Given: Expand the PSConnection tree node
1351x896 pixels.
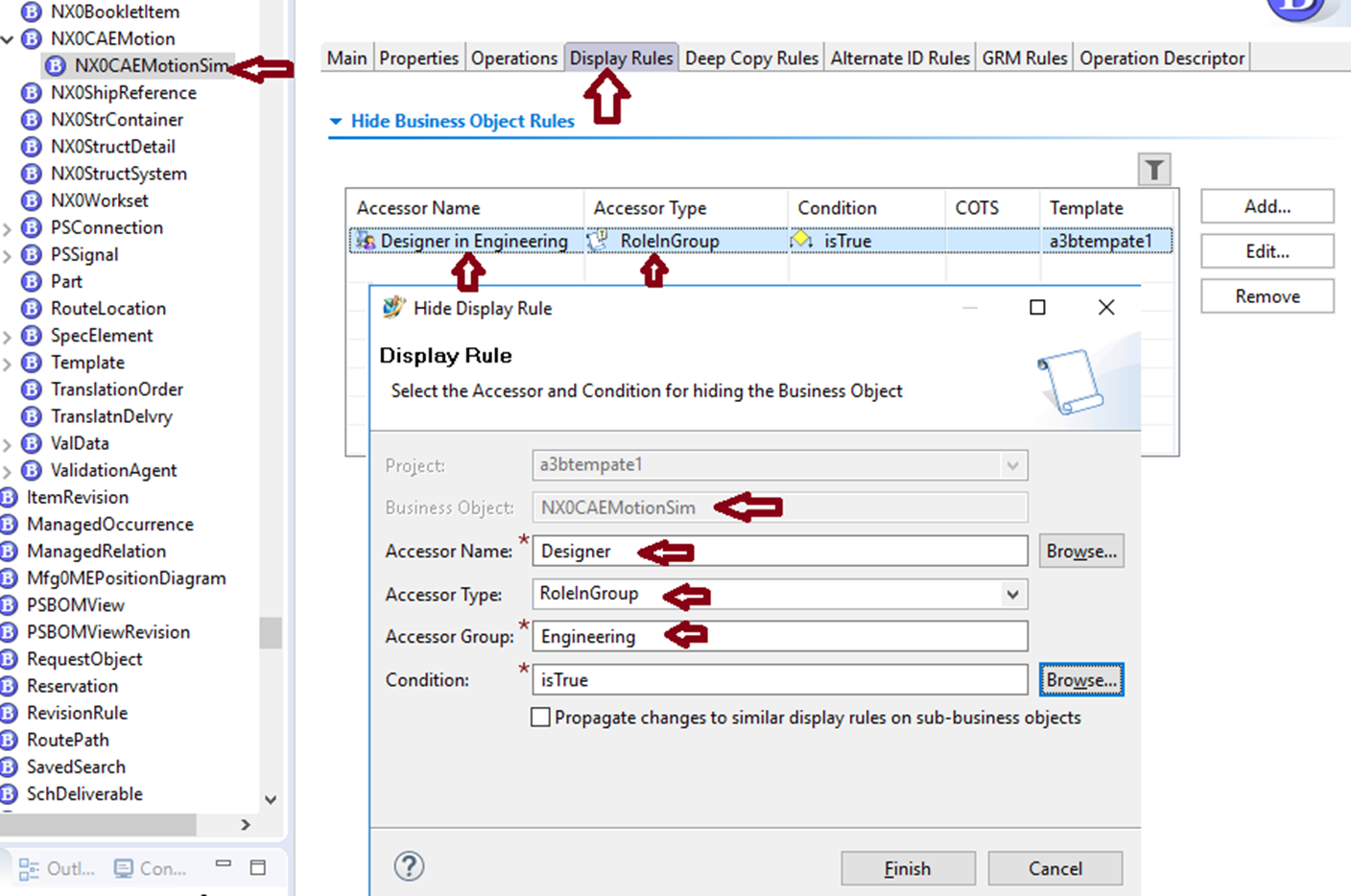Looking at the screenshot, I should coord(8,228).
